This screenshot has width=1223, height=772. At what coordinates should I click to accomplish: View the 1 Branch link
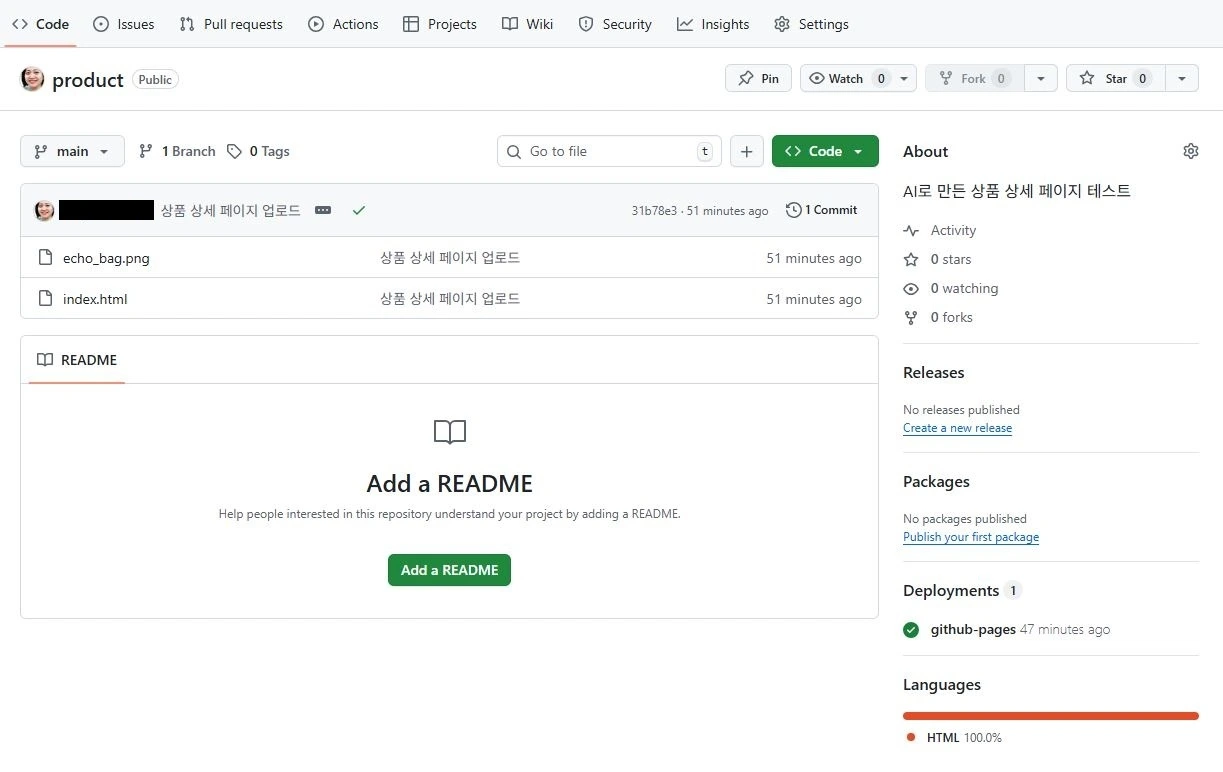pos(177,151)
